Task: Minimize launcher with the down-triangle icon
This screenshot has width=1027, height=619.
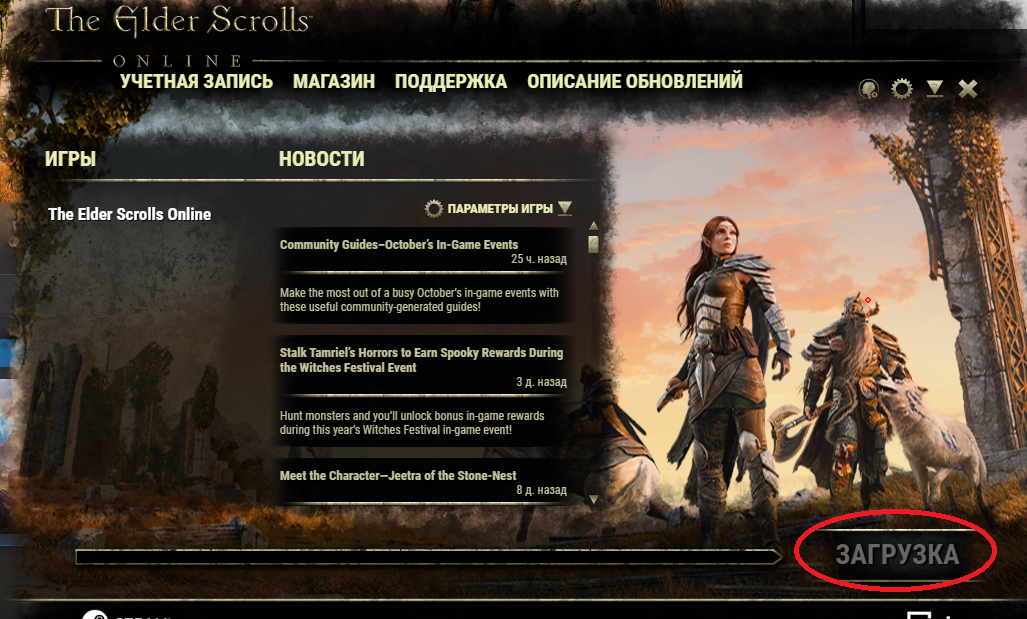Action: click(x=935, y=88)
